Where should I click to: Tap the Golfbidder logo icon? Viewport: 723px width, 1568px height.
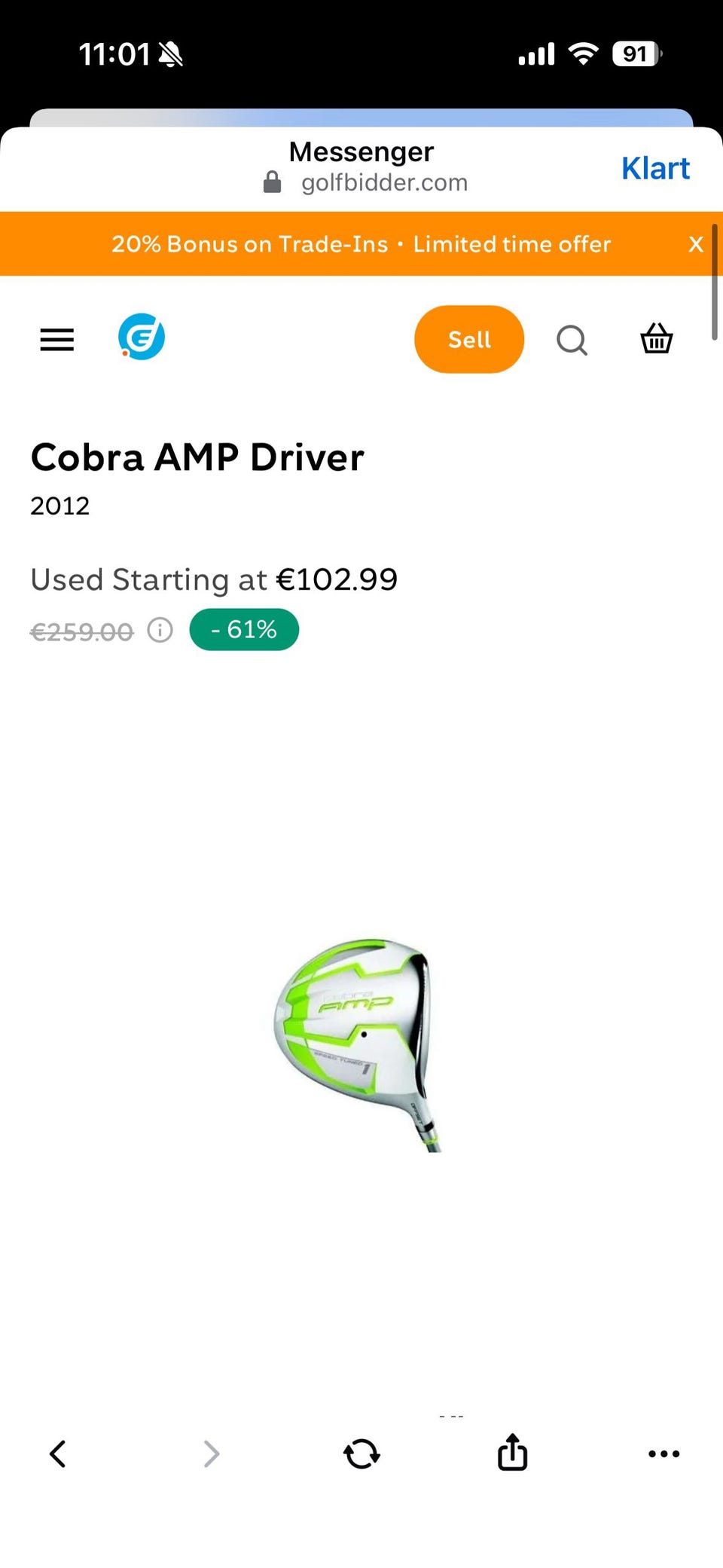click(x=142, y=337)
